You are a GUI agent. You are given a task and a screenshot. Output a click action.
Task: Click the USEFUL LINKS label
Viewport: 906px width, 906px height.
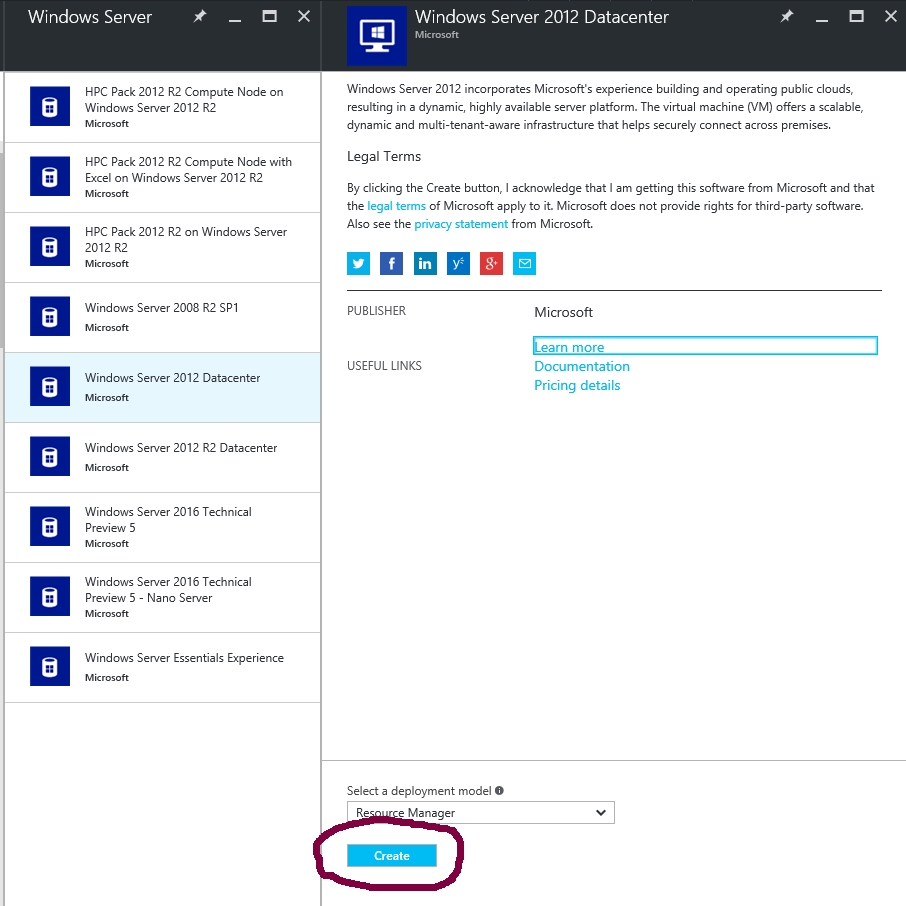pos(384,366)
